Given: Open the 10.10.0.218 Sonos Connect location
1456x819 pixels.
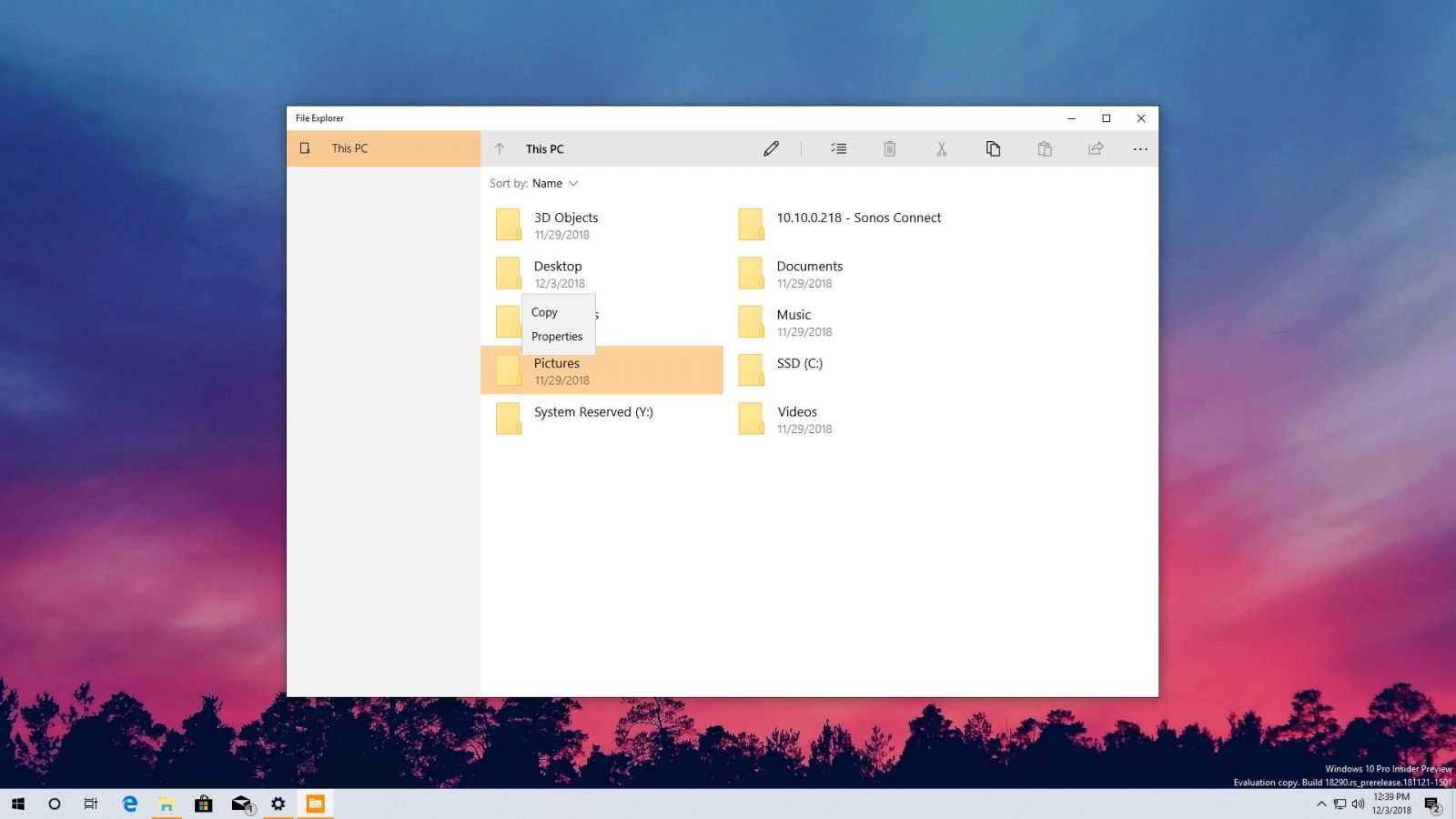Looking at the screenshot, I should click(858, 218).
